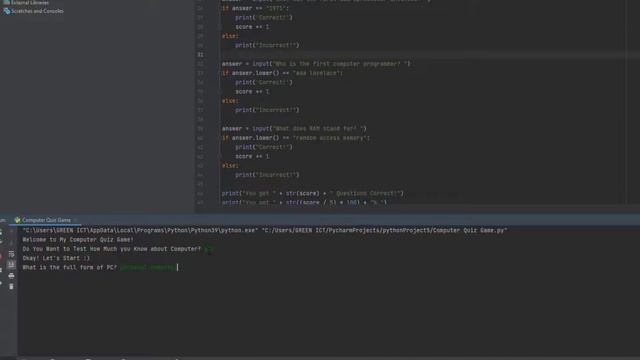The width and height of the screenshot is (640, 360).
Task: Clear console output with the trash icon
Action: 11,287
